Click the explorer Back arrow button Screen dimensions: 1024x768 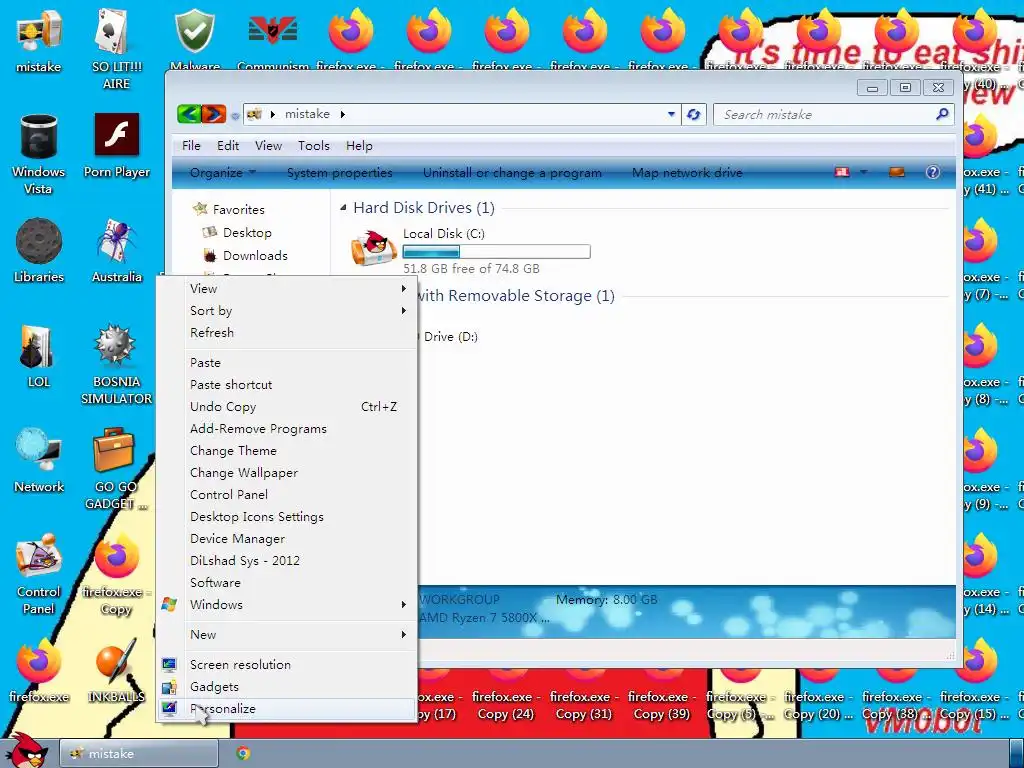point(189,114)
